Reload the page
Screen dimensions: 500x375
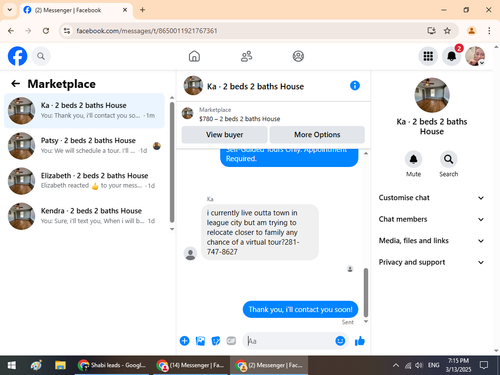46,31
